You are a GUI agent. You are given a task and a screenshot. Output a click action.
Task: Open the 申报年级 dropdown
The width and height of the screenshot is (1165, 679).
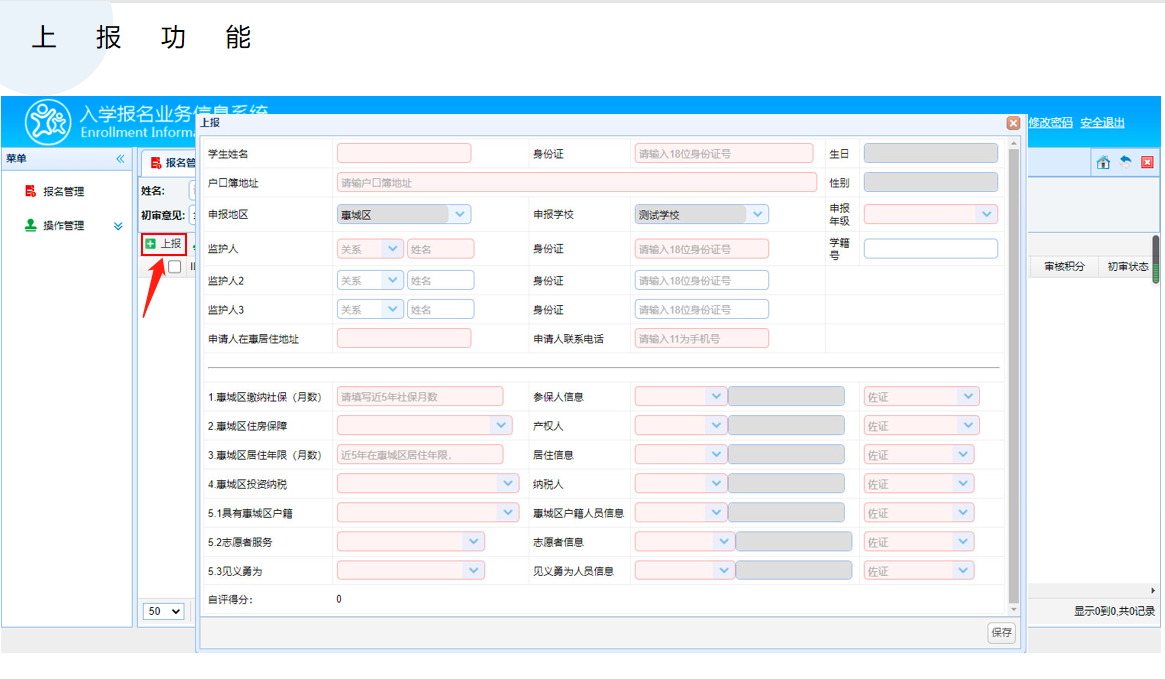(x=987, y=214)
